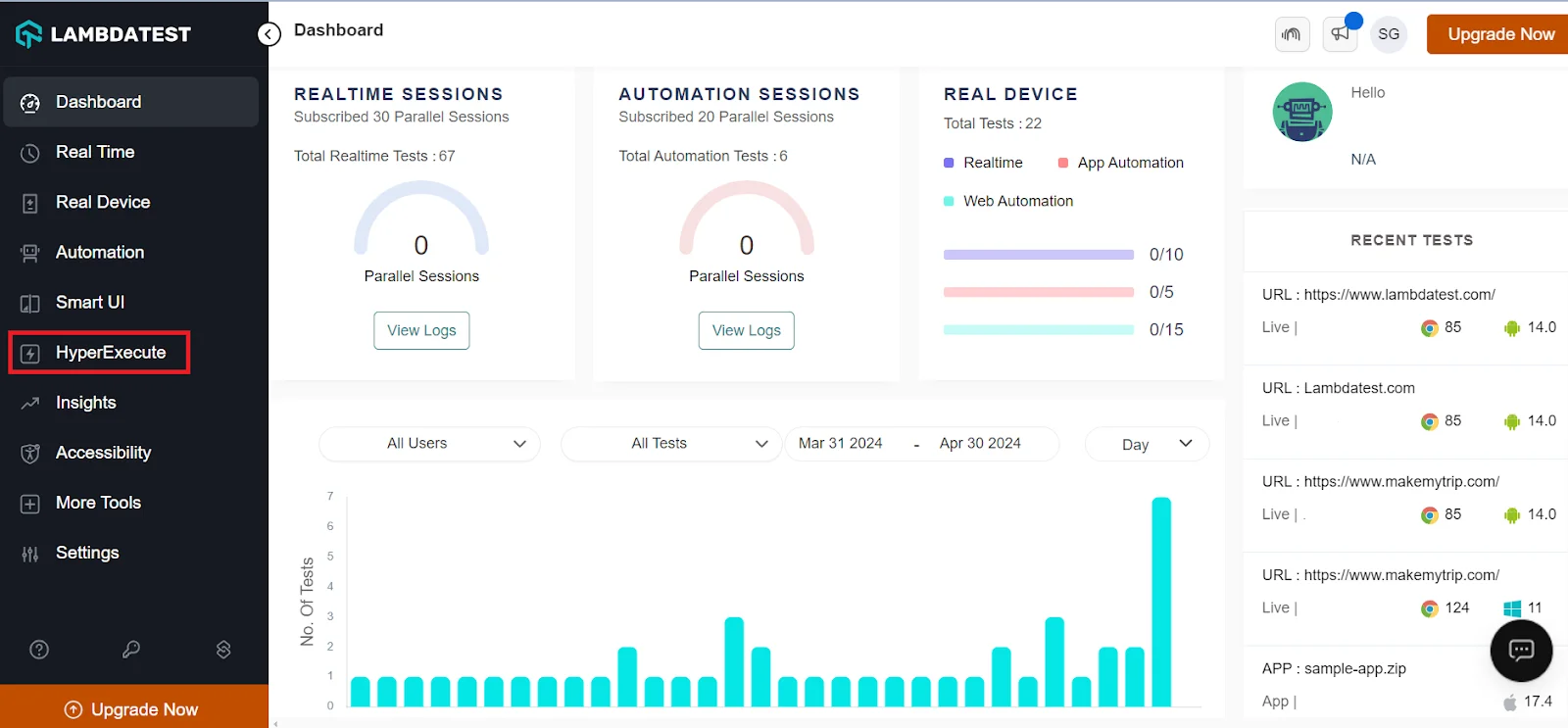The height and width of the screenshot is (728, 1568).
Task: Open the tunnel icon in header
Action: (x=1292, y=34)
